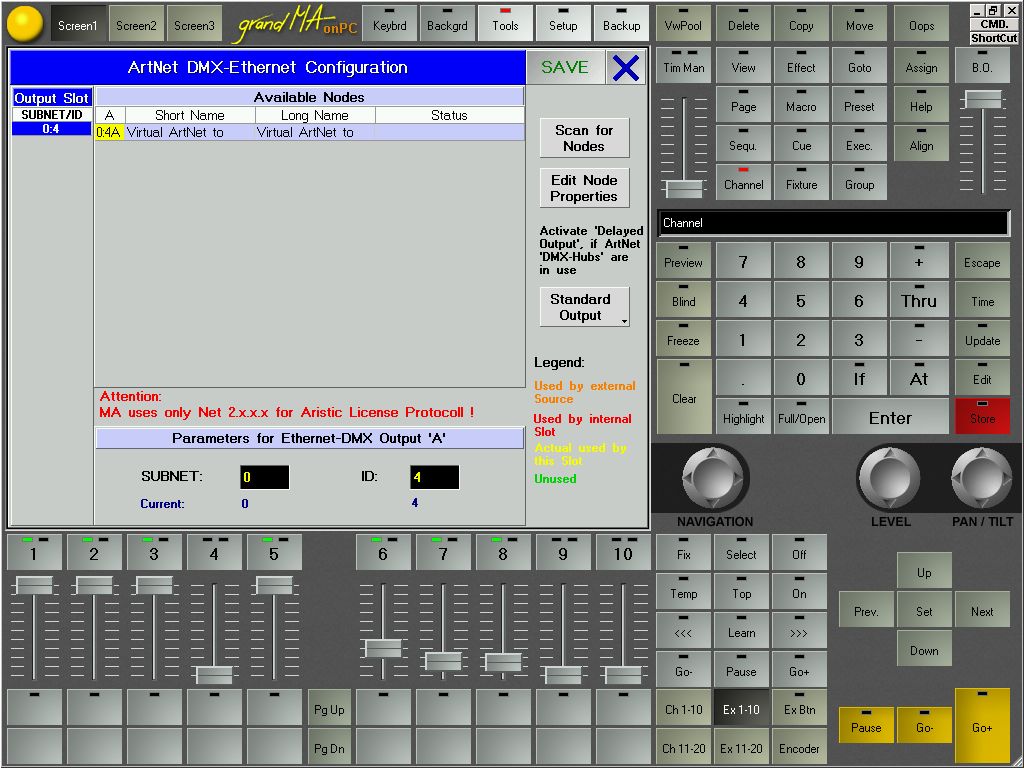The image size is (1024, 768).
Task: Switch faders to Ex 11-20
Action: click(741, 747)
